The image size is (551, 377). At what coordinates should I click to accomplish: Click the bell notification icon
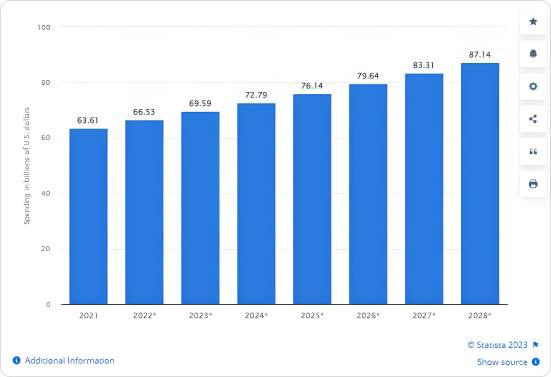tap(533, 54)
